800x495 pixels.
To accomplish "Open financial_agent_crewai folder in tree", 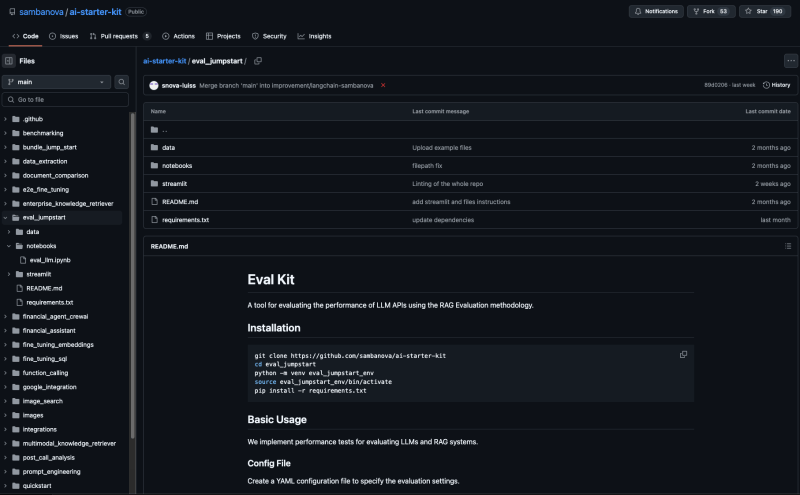I will tap(55, 316).
